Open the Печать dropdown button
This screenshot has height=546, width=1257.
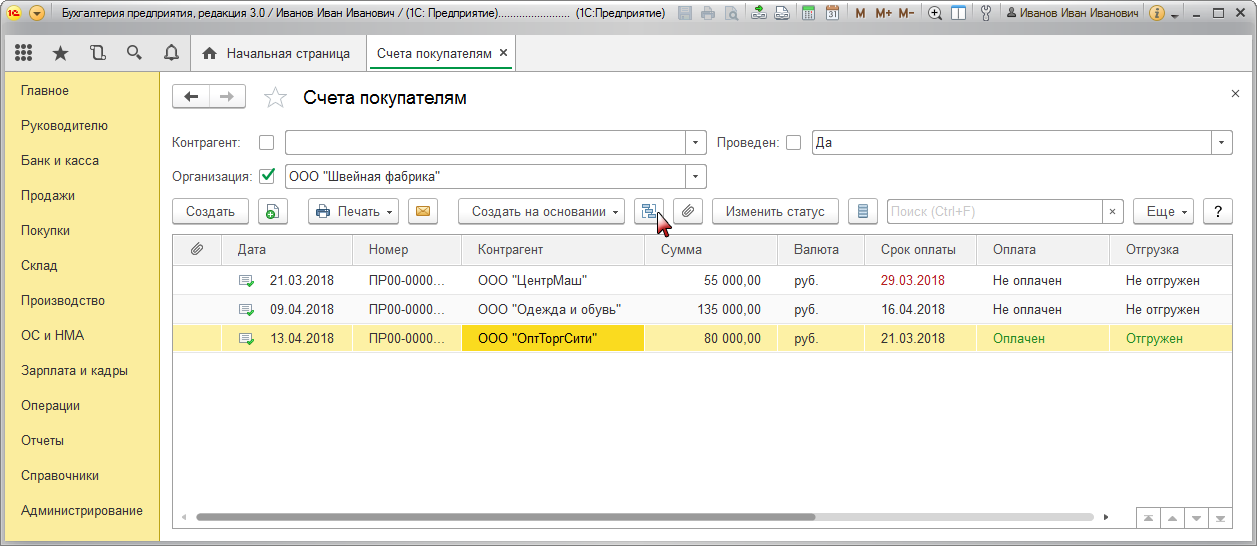(353, 211)
